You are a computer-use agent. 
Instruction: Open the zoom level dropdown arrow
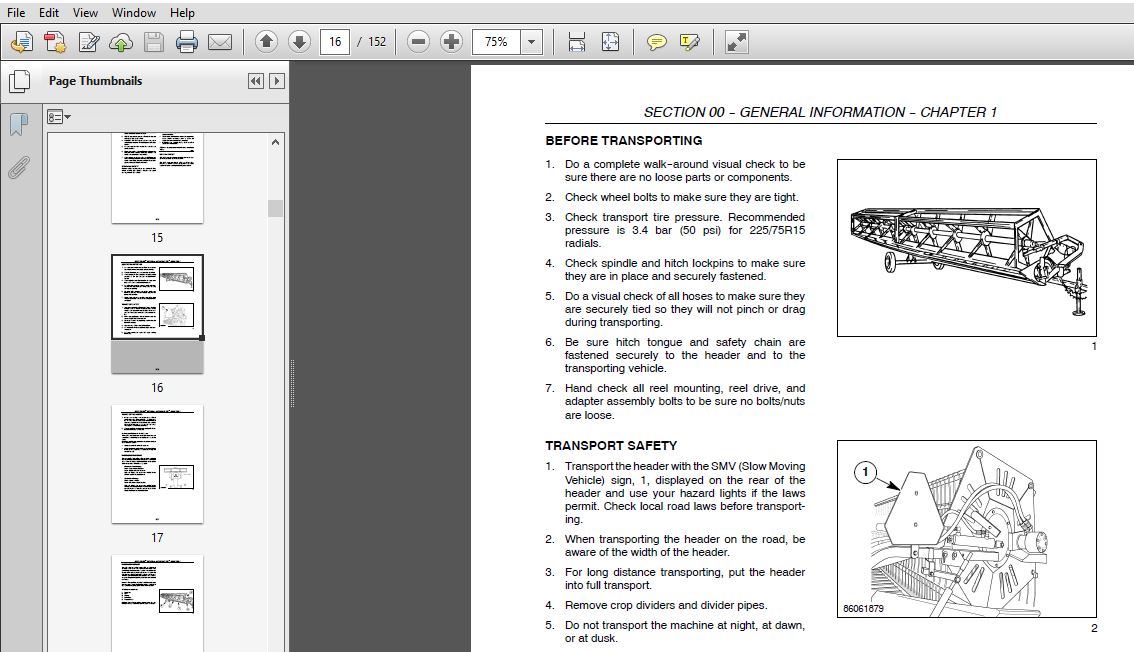532,42
